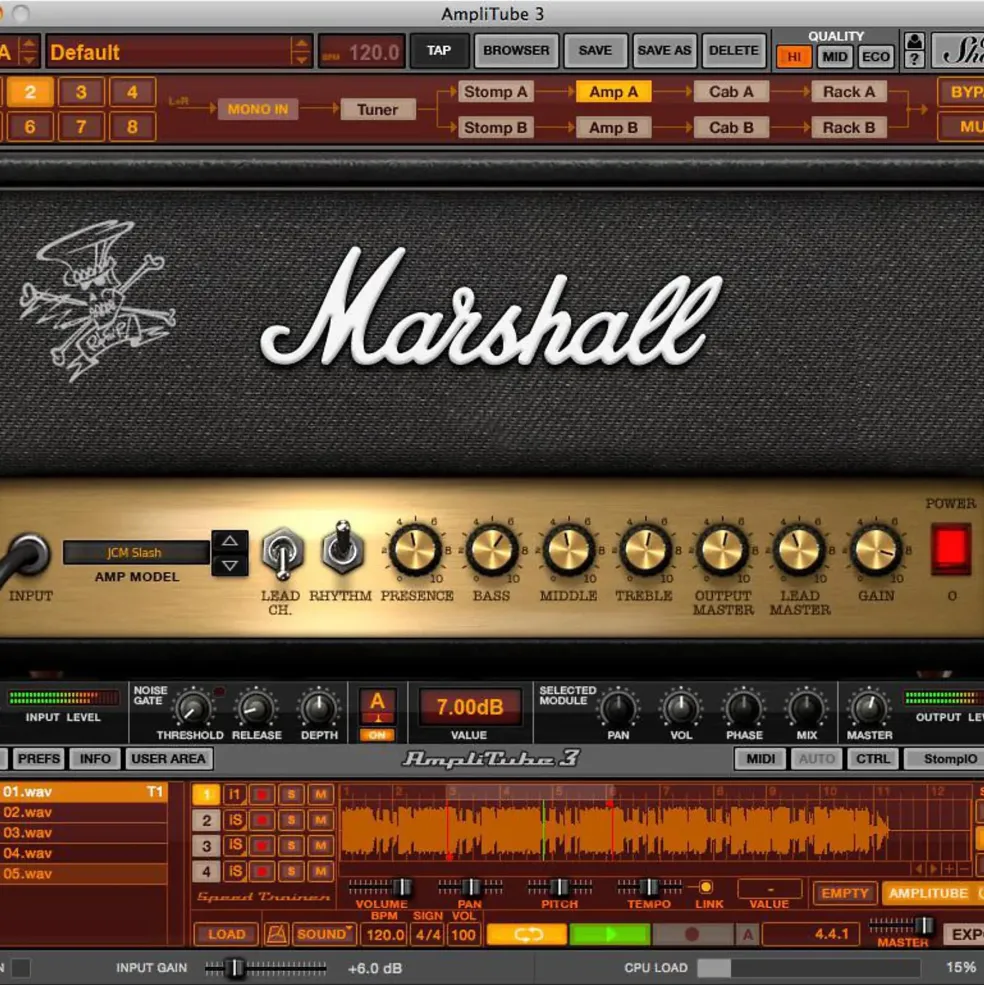Adjust the Speed Trainer Tempo slider
The image size is (984, 985).
(x=649, y=887)
